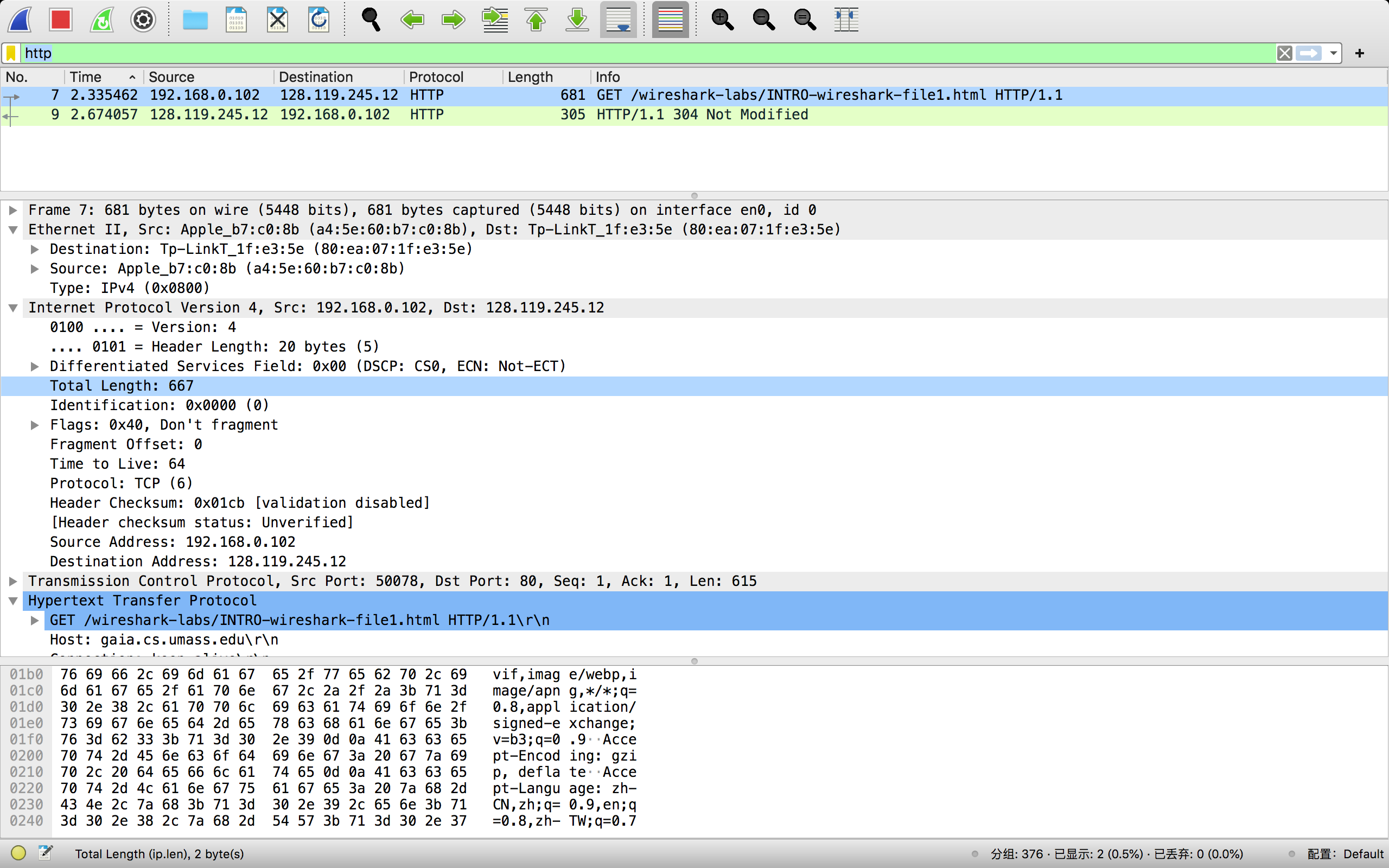Viewport: 1389px width, 868px height.
Task: Toggle auto-scroll during live capture
Action: coord(617,19)
